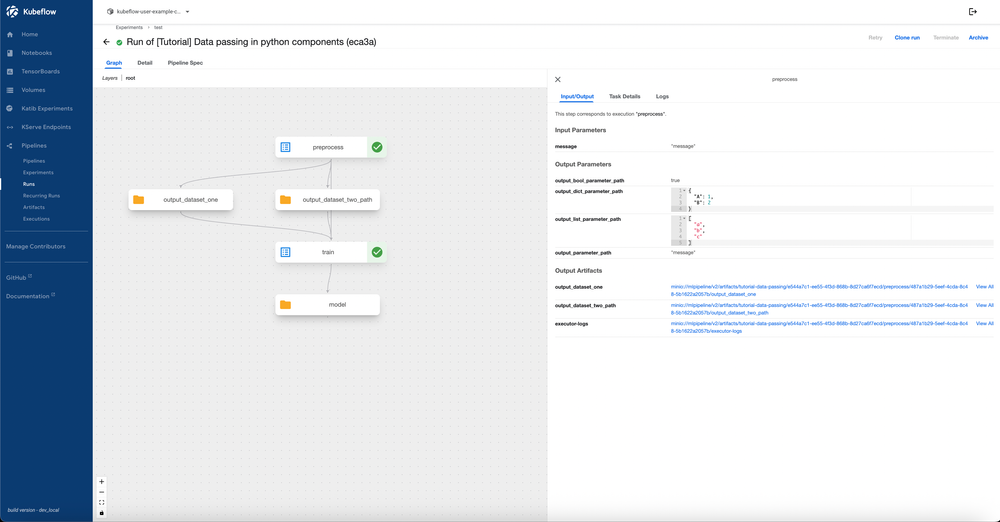The height and width of the screenshot is (522, 1000).
Task: Zoom in on the graph canvas
Action: (101, 482)
